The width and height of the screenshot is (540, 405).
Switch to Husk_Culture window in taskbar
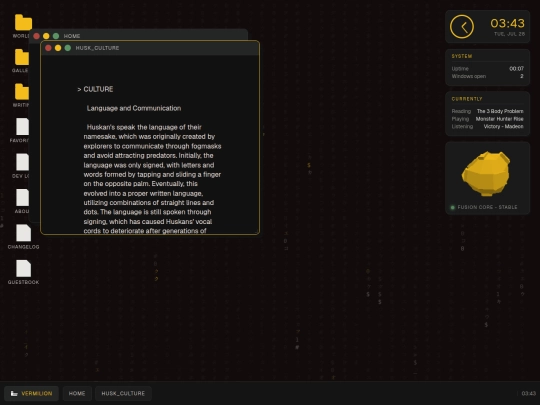[123, 393]
